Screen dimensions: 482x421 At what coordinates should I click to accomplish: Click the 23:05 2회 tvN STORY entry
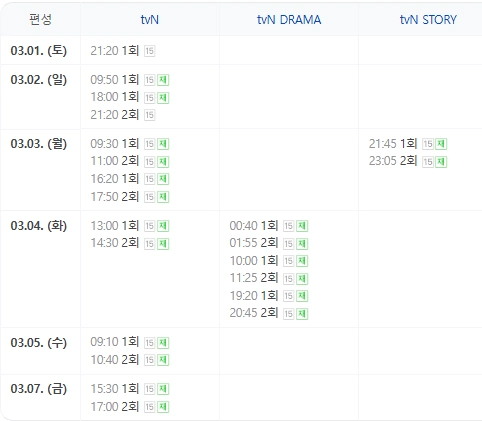[393, 161]
